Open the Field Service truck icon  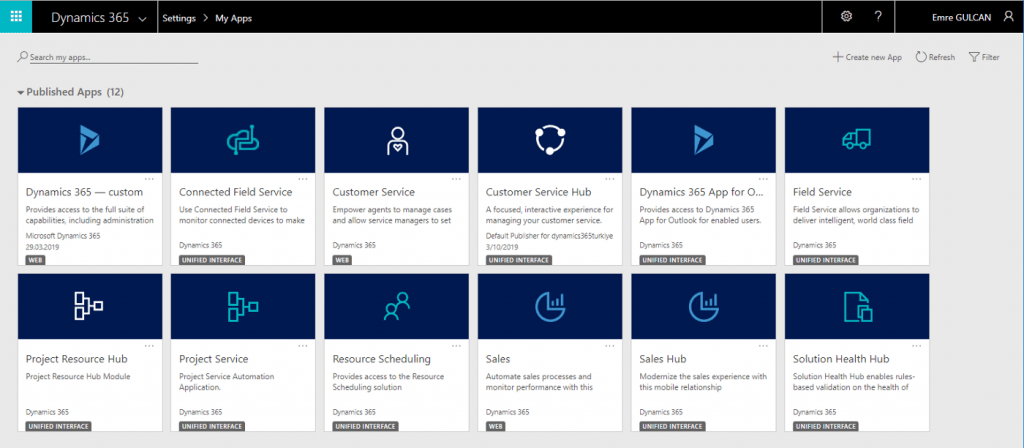point(857,140)
